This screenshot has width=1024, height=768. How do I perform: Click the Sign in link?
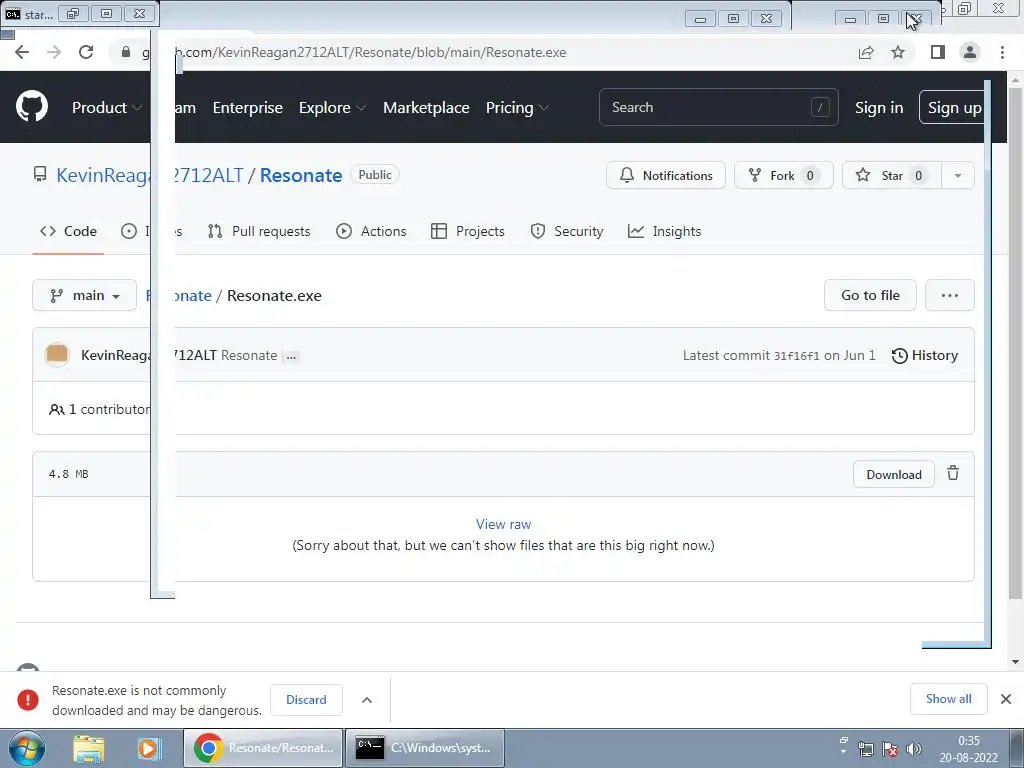pyautogui.click(x=879, y=108)
